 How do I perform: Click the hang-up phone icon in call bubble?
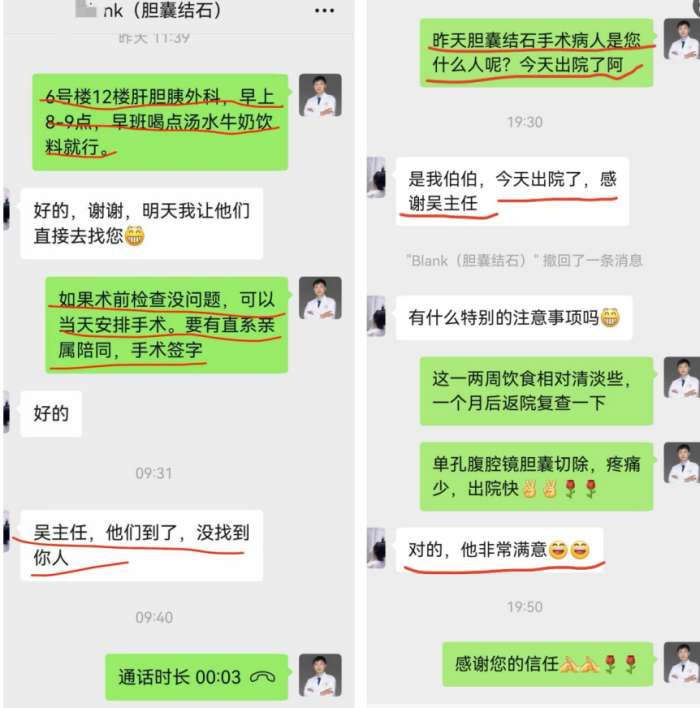pos(262,677)
